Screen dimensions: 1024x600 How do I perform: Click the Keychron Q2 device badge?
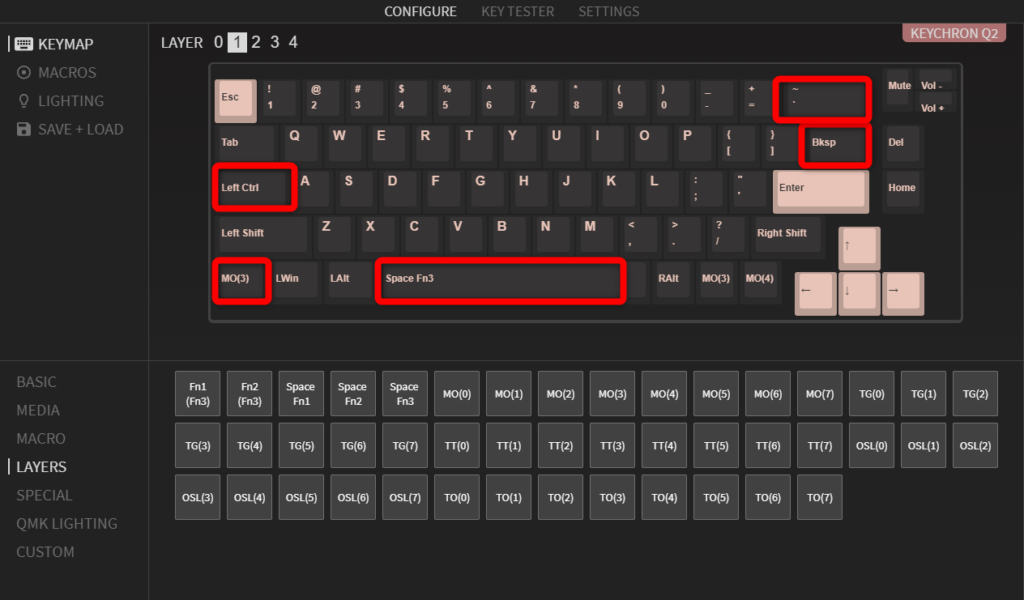(953, 33)
